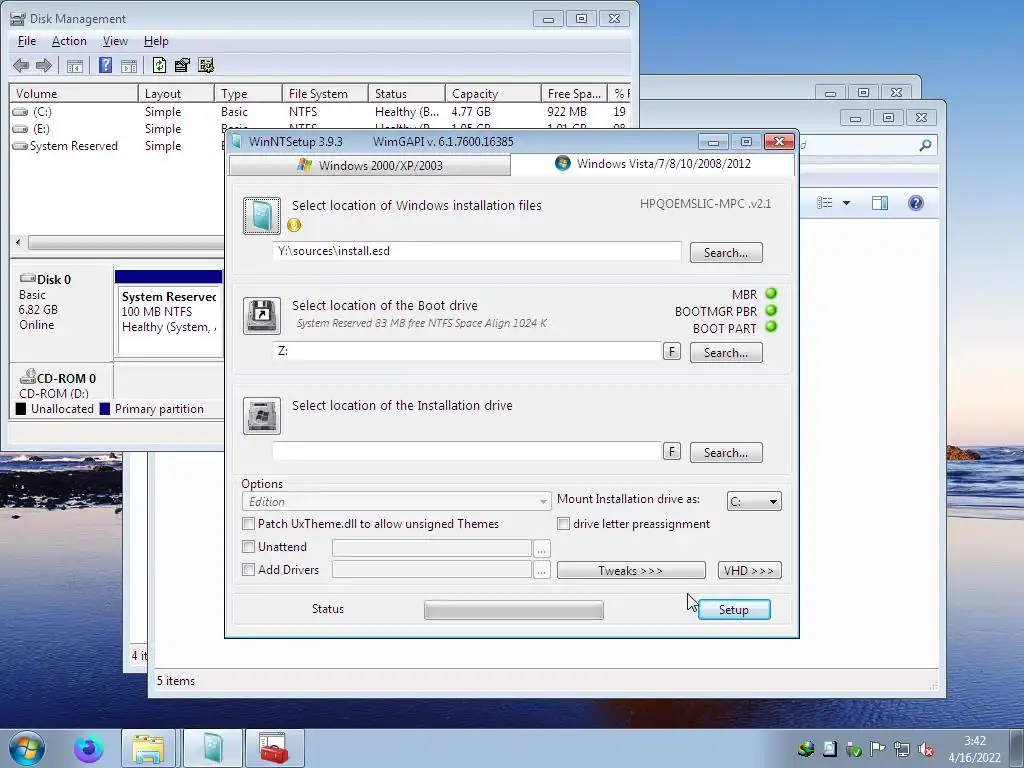Open the Help icon in Disk Management toolbar
The image size is (1024, 768).
105,65
